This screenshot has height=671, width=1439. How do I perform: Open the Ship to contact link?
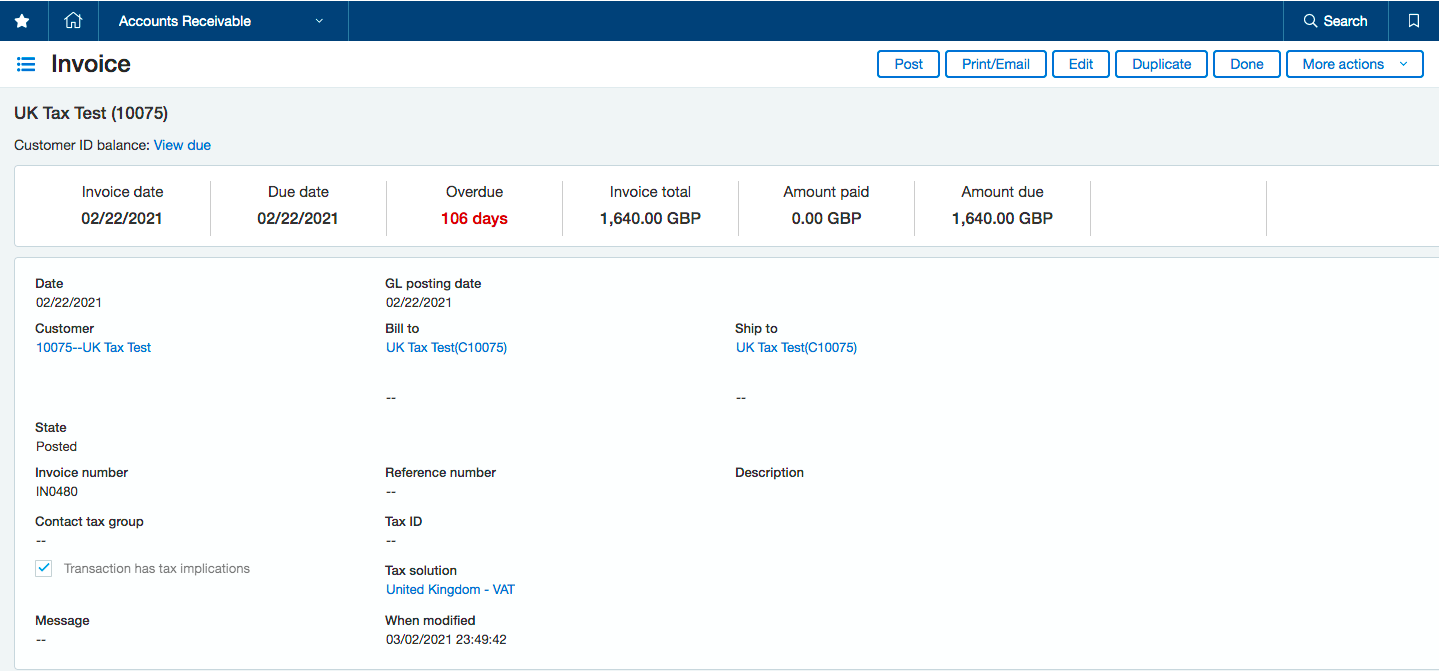[796, 347]
